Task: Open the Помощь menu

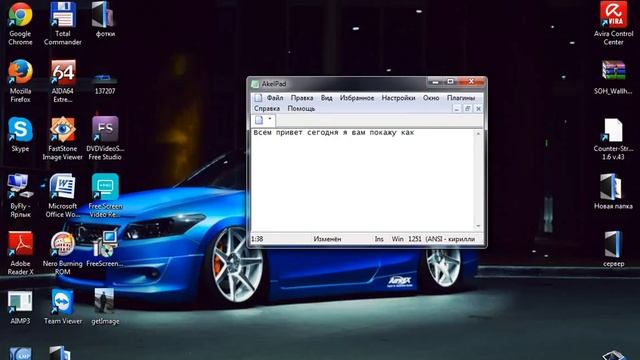Action: click(x=301, y=109)
